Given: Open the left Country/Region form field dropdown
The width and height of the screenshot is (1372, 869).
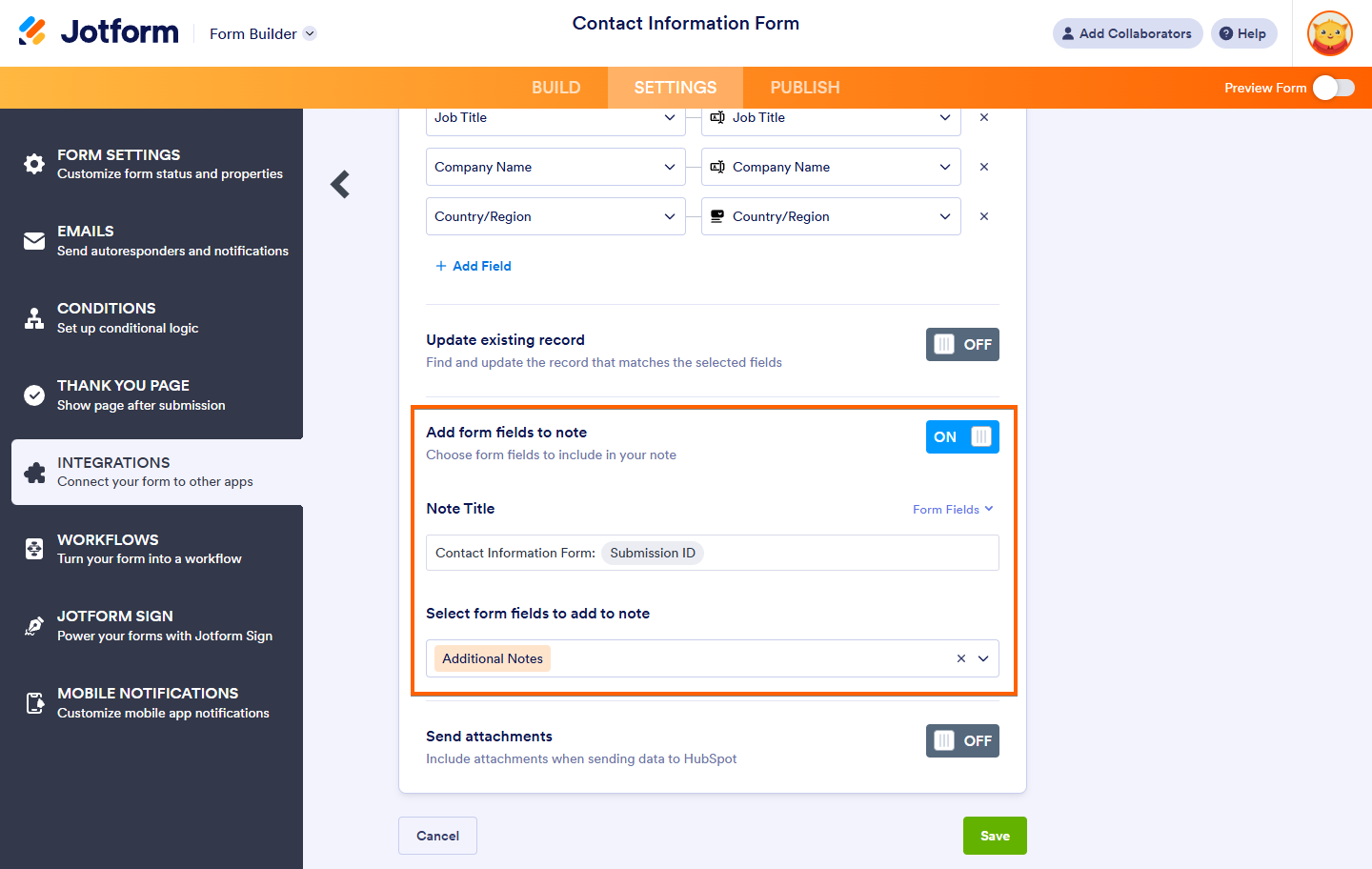Looking at the screenshot, I should click(555, 216).
